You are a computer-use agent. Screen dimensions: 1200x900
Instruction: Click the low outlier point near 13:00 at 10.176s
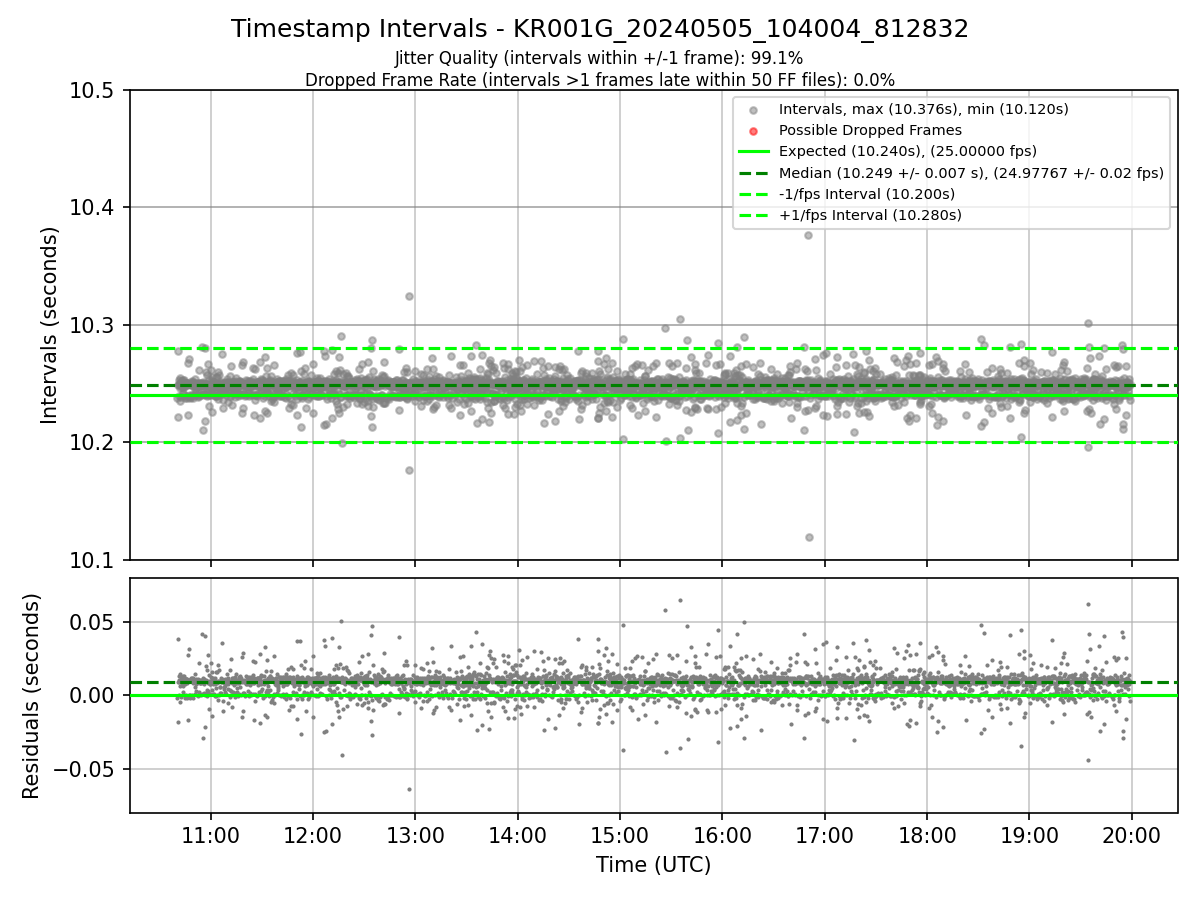409,470
